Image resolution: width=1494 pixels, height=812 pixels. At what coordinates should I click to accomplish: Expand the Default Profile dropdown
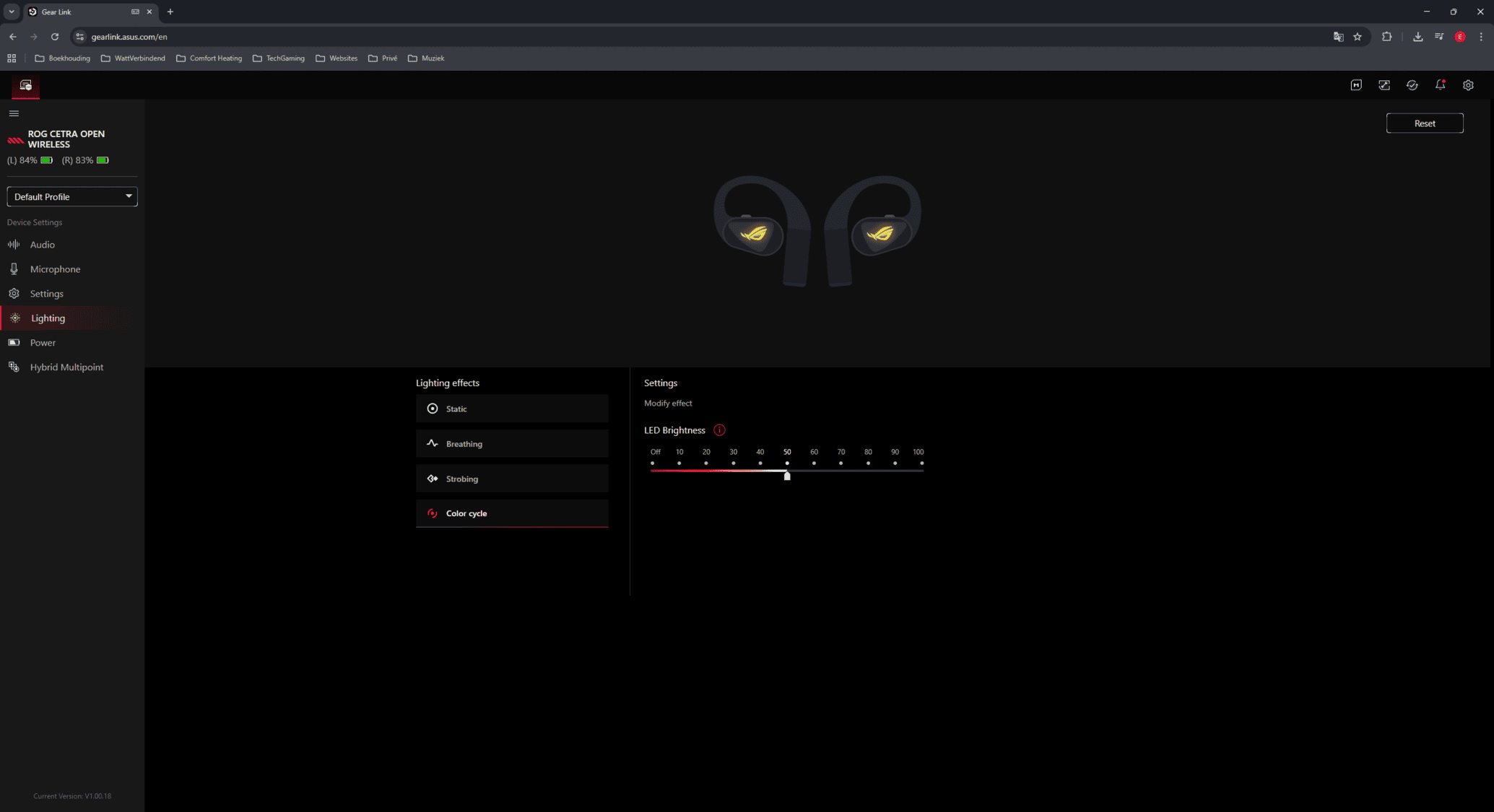click(72, 196)
